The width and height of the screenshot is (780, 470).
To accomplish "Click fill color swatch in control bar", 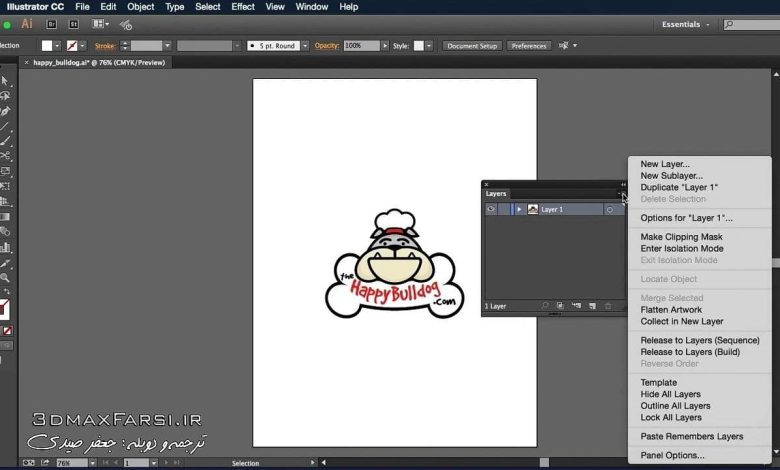I will click(47, 46).
